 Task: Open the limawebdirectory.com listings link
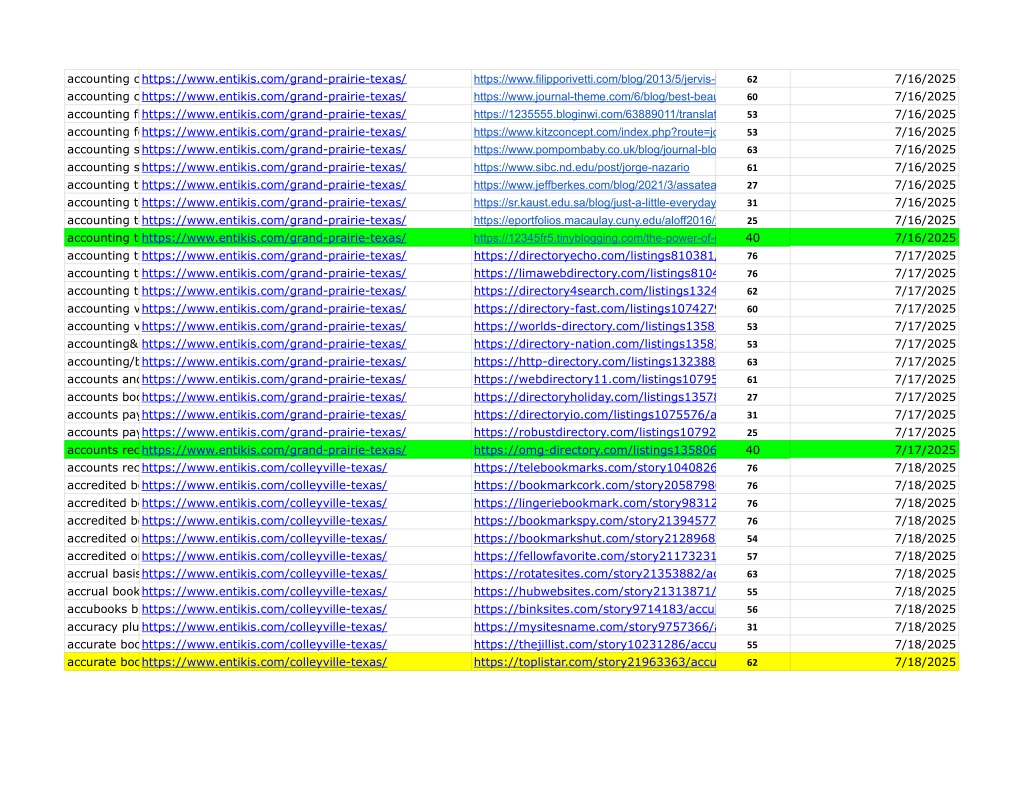click(594, 273)
